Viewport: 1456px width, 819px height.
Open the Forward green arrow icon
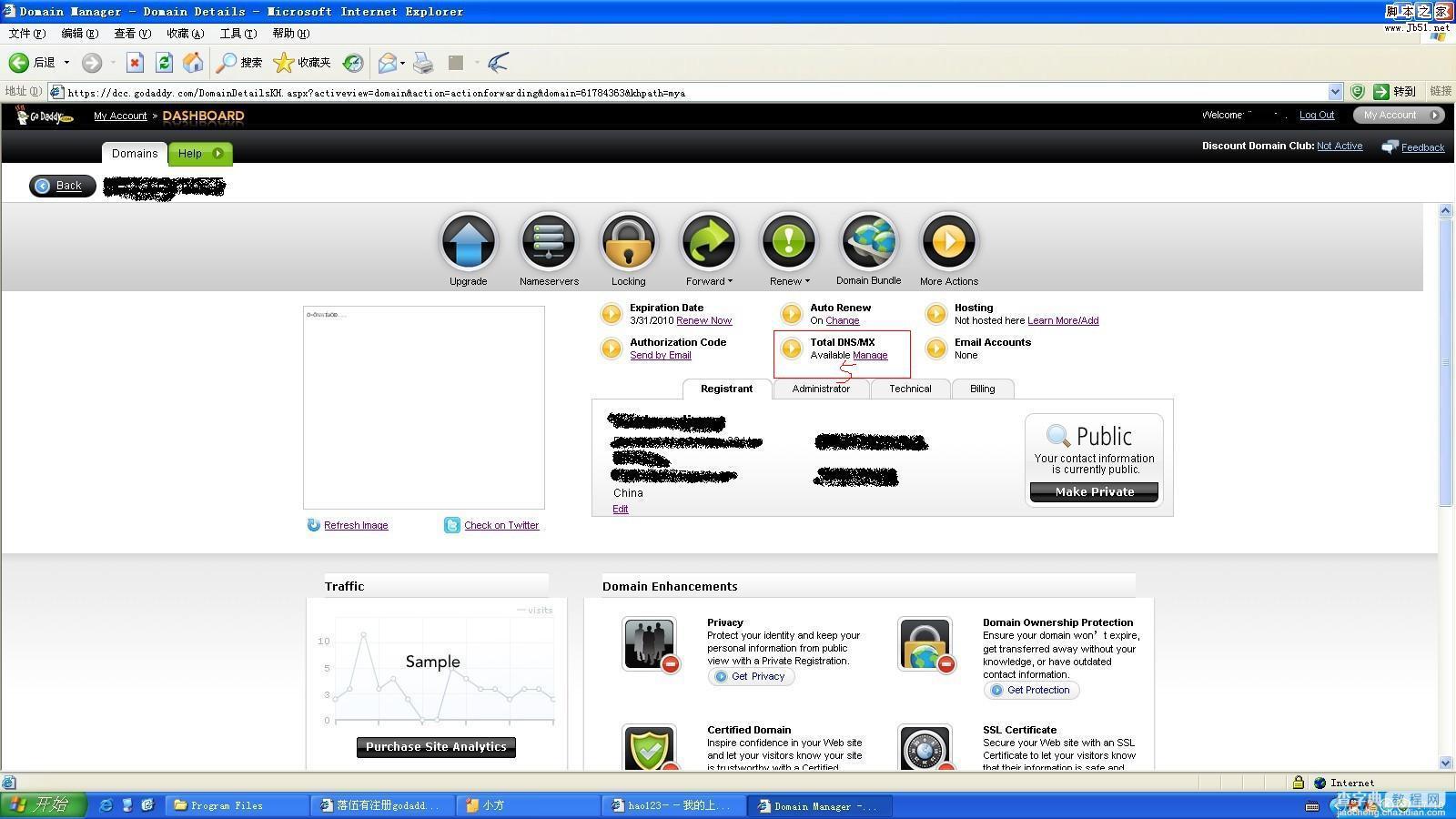pos(709,241)
